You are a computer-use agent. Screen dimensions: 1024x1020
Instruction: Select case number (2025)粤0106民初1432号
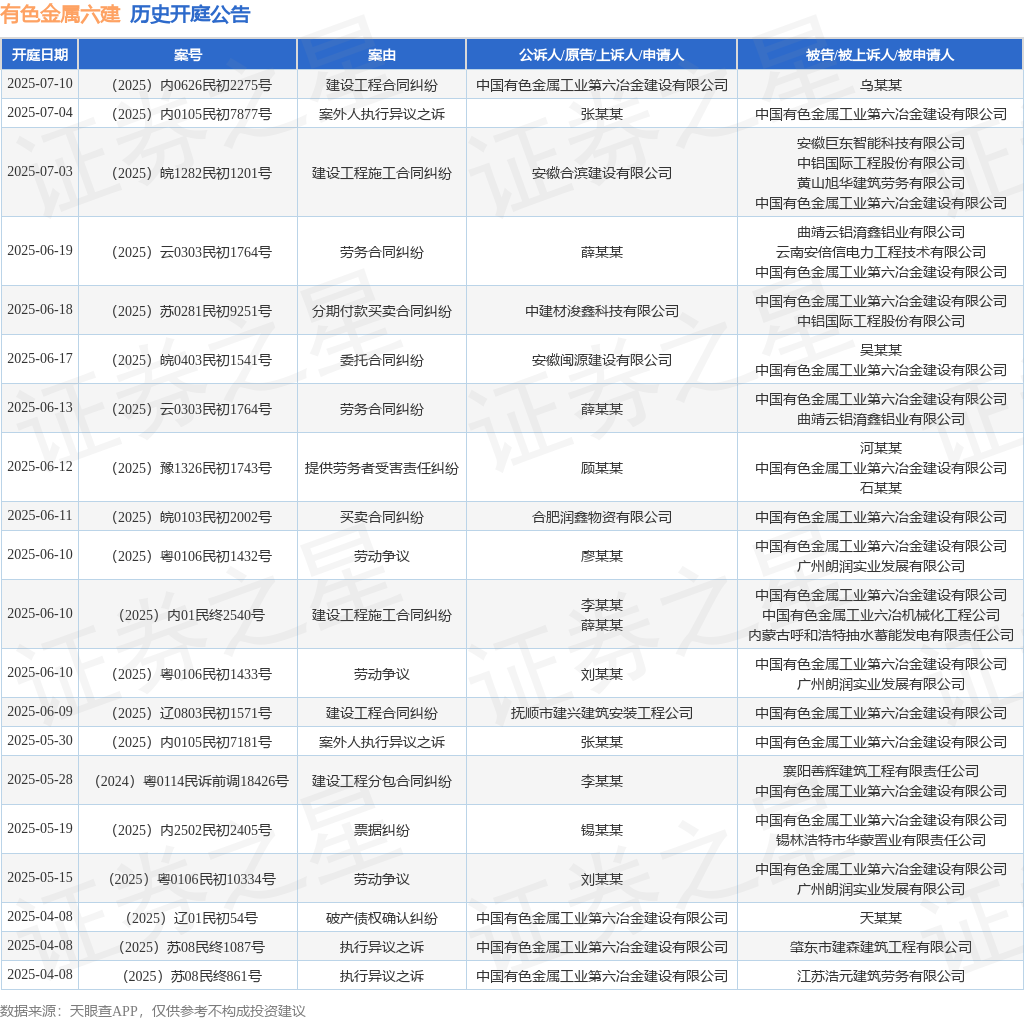pos(191,556)
